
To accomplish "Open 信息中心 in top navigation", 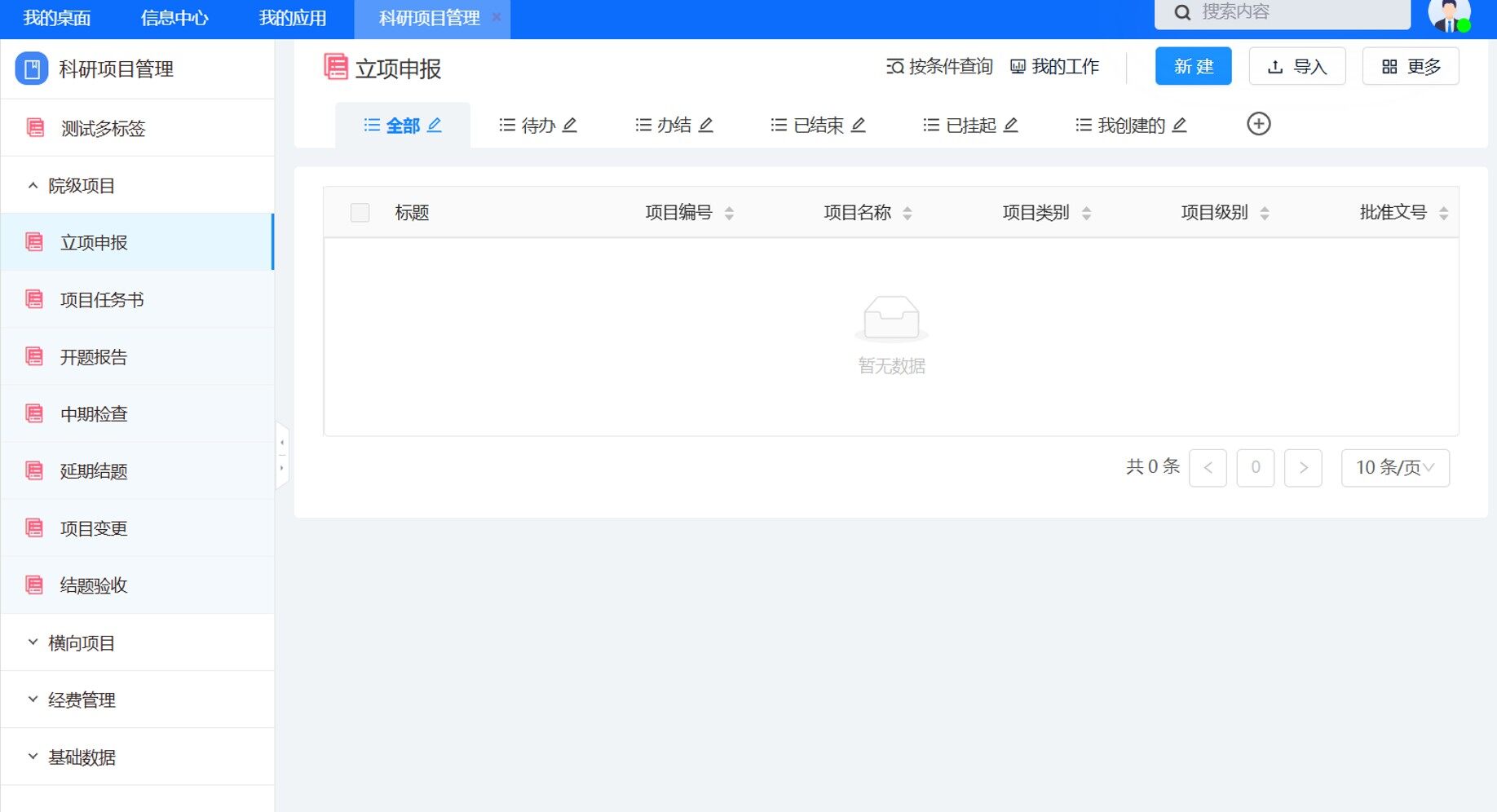I will point(174,18).
